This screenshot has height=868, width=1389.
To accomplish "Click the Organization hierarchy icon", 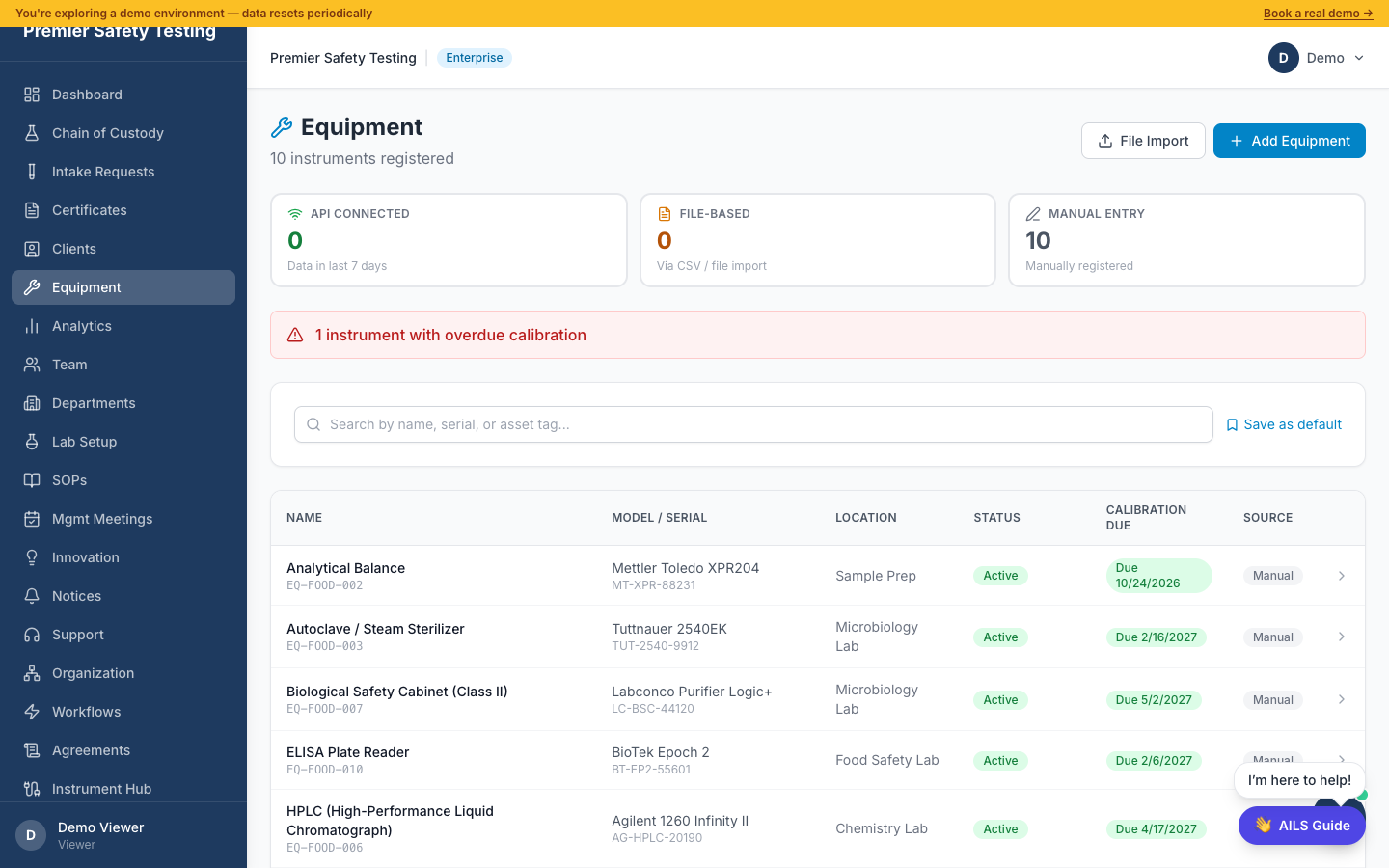I will tap(32, 673).
